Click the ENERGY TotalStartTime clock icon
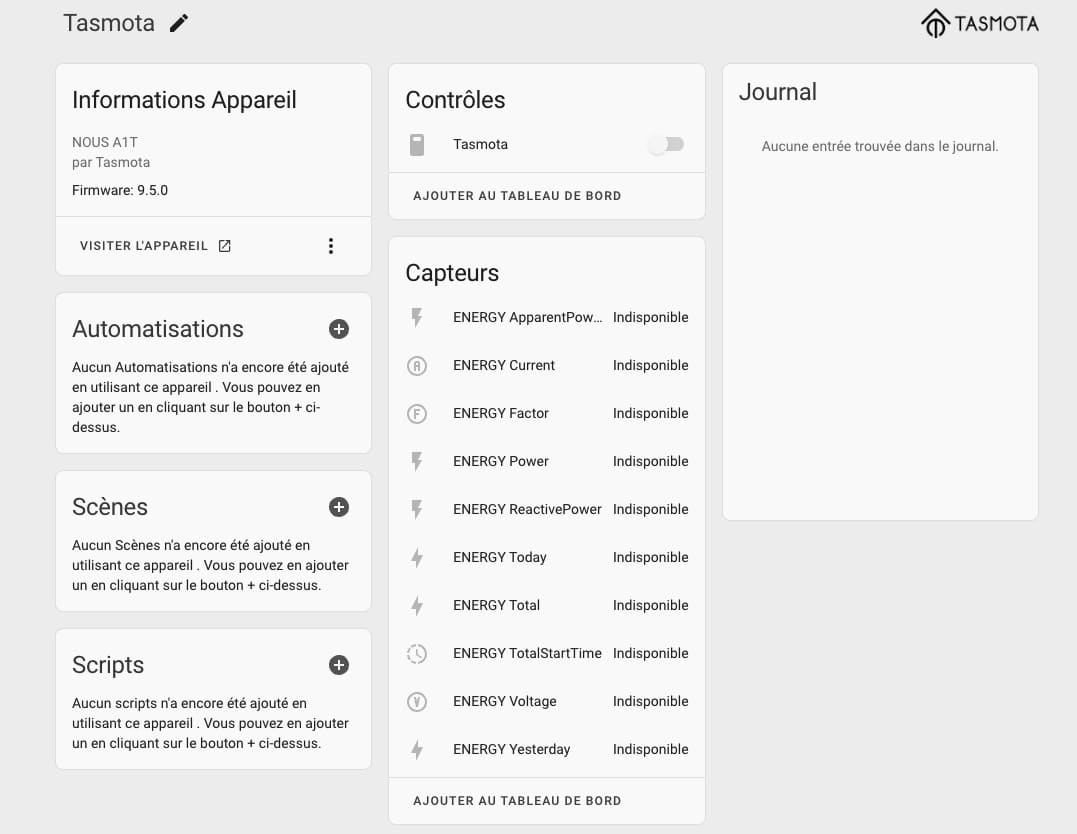The width and height of the screenshot is (1077, 834). [x=417, y=653]
